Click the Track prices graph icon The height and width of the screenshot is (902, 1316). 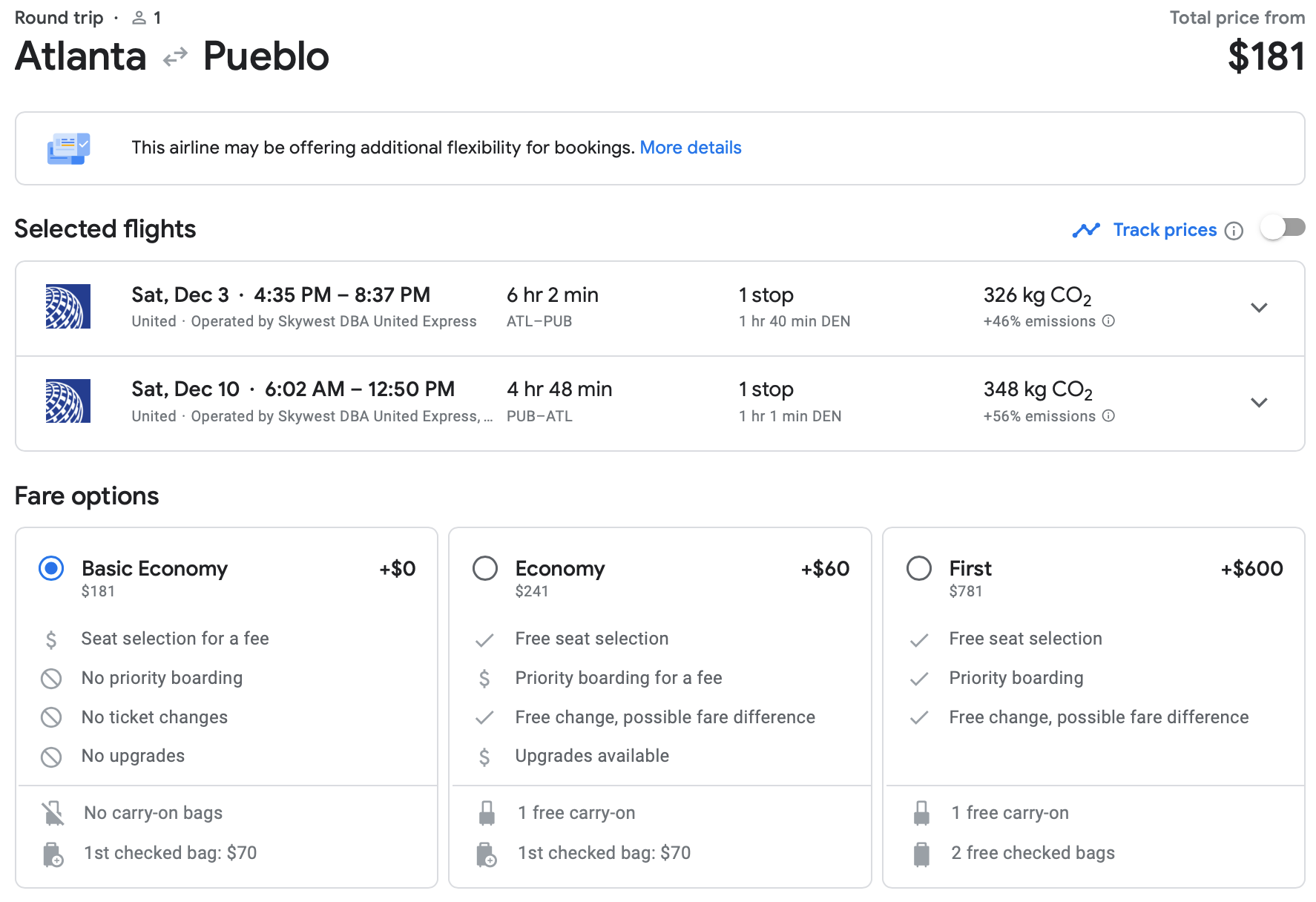[x=1086, y=231]
